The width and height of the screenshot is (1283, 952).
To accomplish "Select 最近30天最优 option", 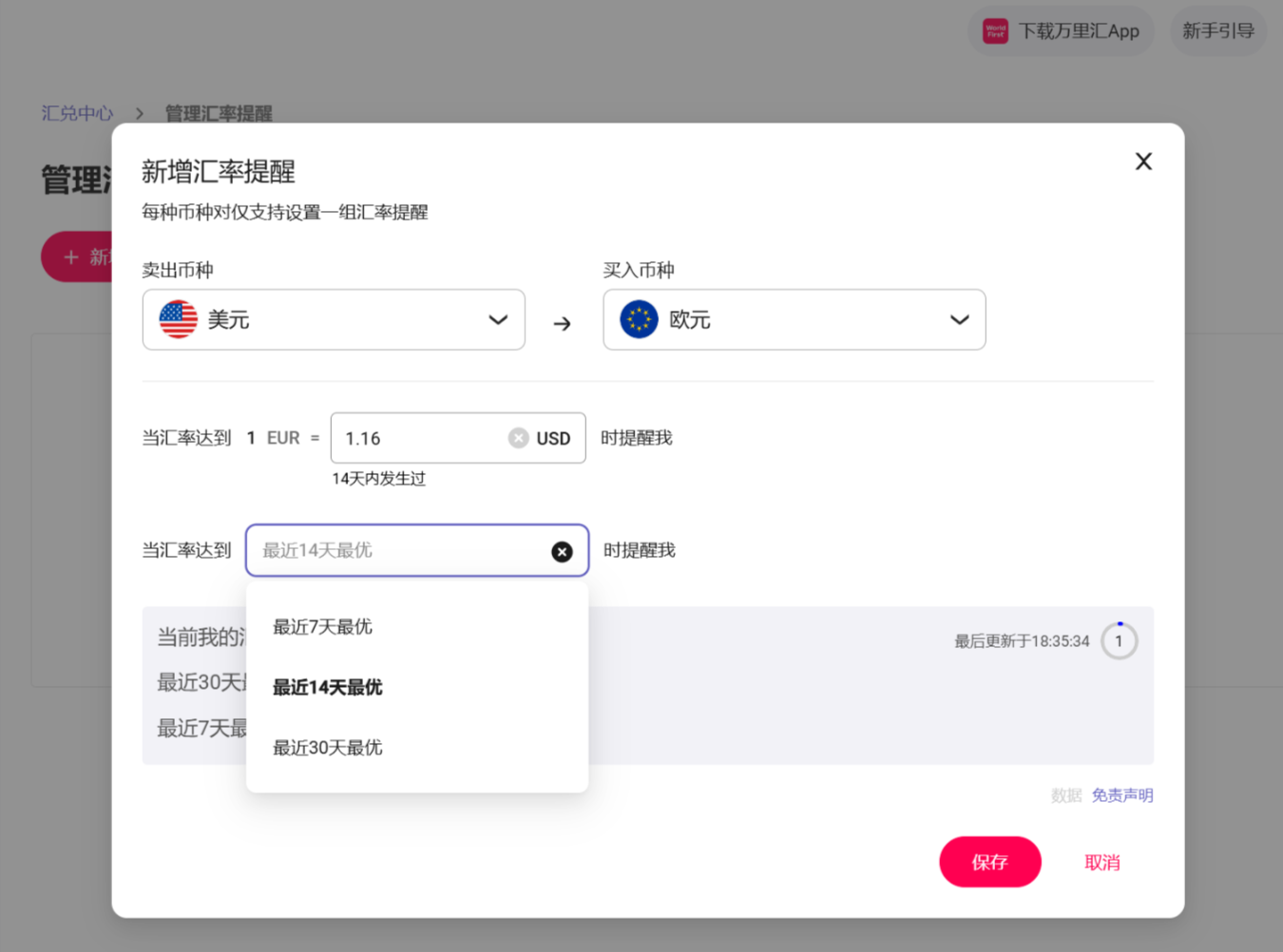I will click(x=417, y=748).
